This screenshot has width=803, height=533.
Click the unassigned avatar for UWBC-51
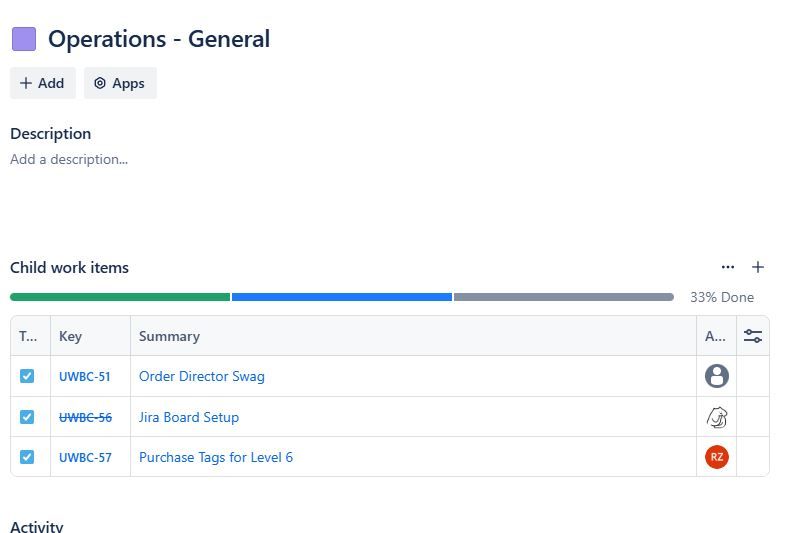click(716, 376)
